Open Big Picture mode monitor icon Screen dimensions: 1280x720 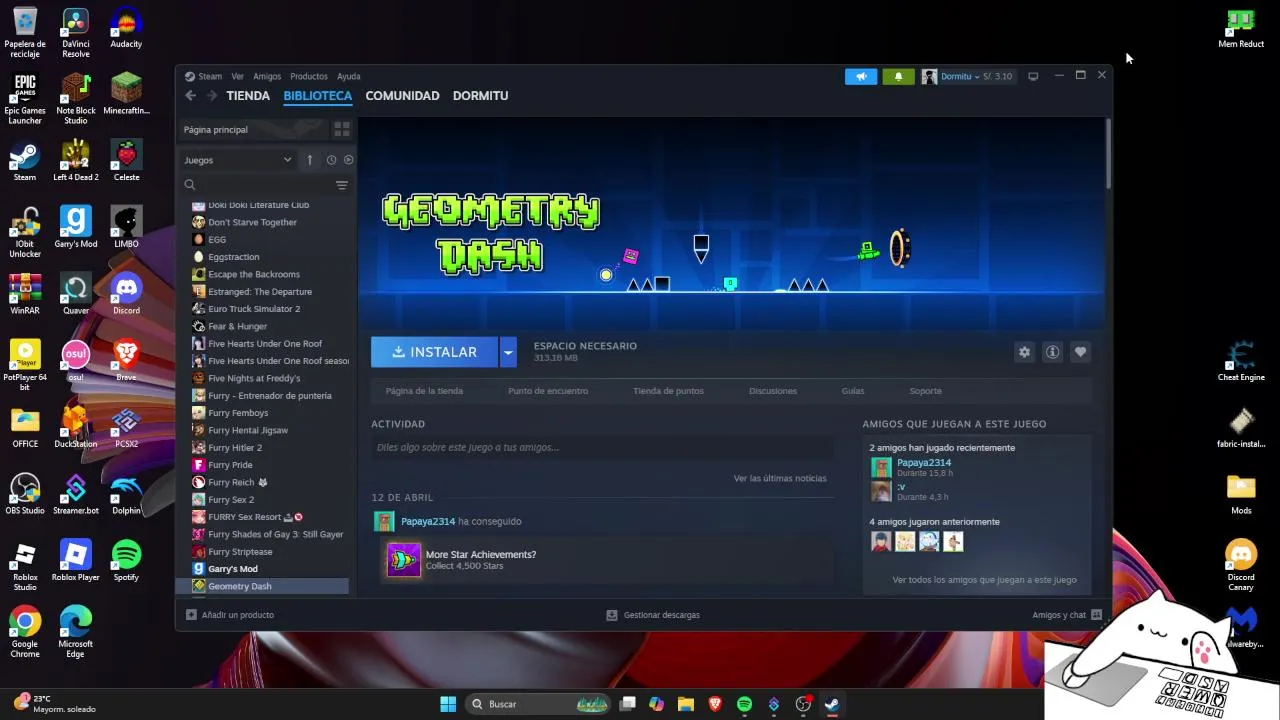1033,76
